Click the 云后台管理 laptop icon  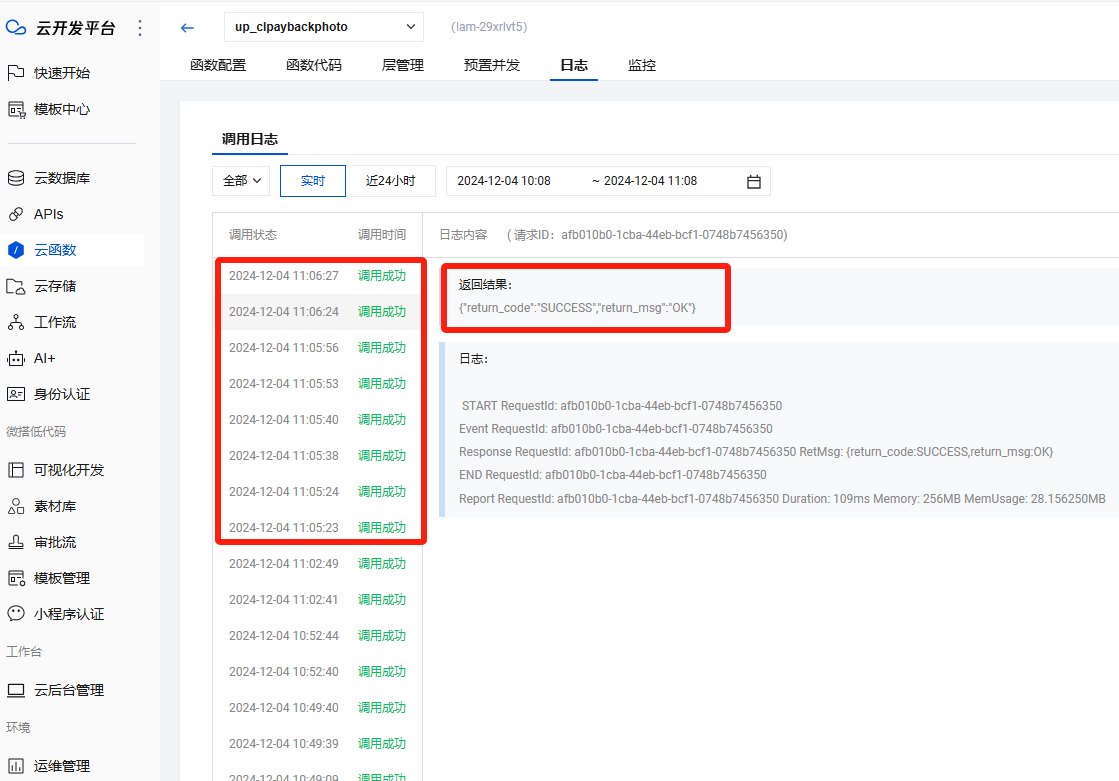(16, 690)
